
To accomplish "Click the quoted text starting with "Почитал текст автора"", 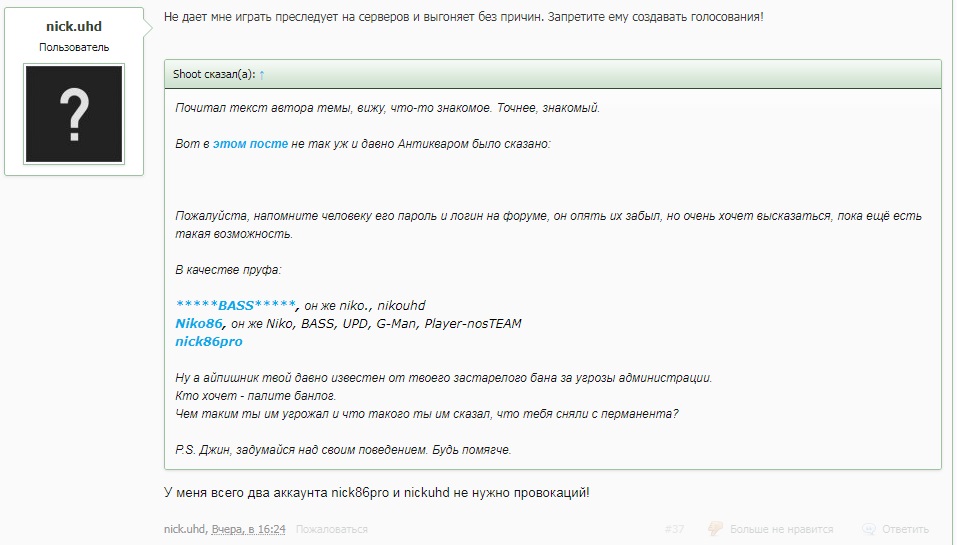I will click(x=386, y=108).
